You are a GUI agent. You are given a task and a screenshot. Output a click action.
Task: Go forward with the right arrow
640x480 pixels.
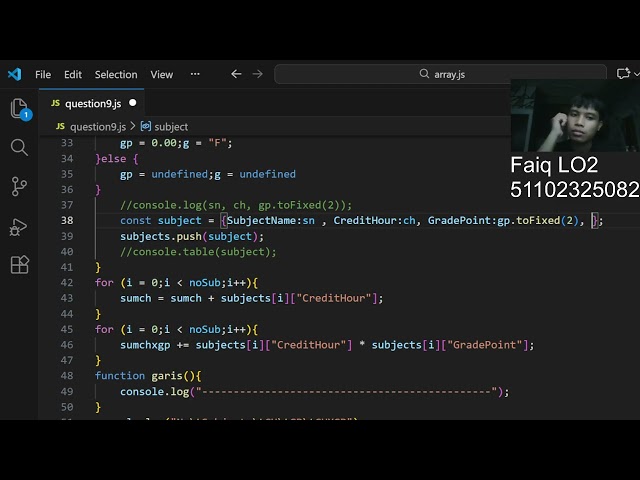[258, 74]
